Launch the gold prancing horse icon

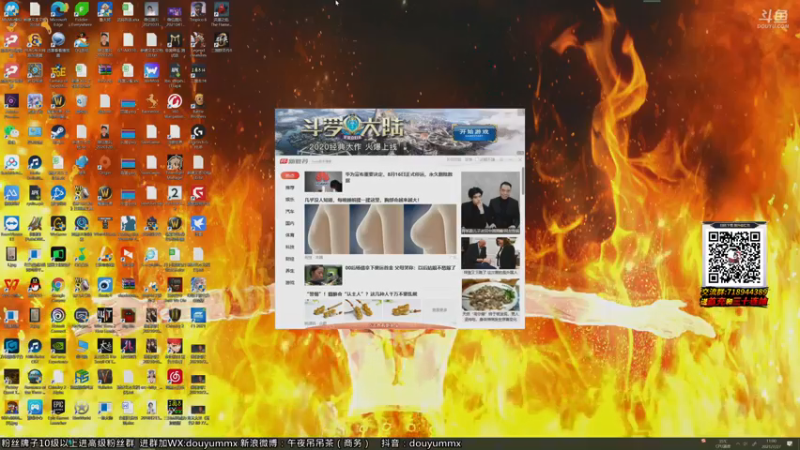152,102
